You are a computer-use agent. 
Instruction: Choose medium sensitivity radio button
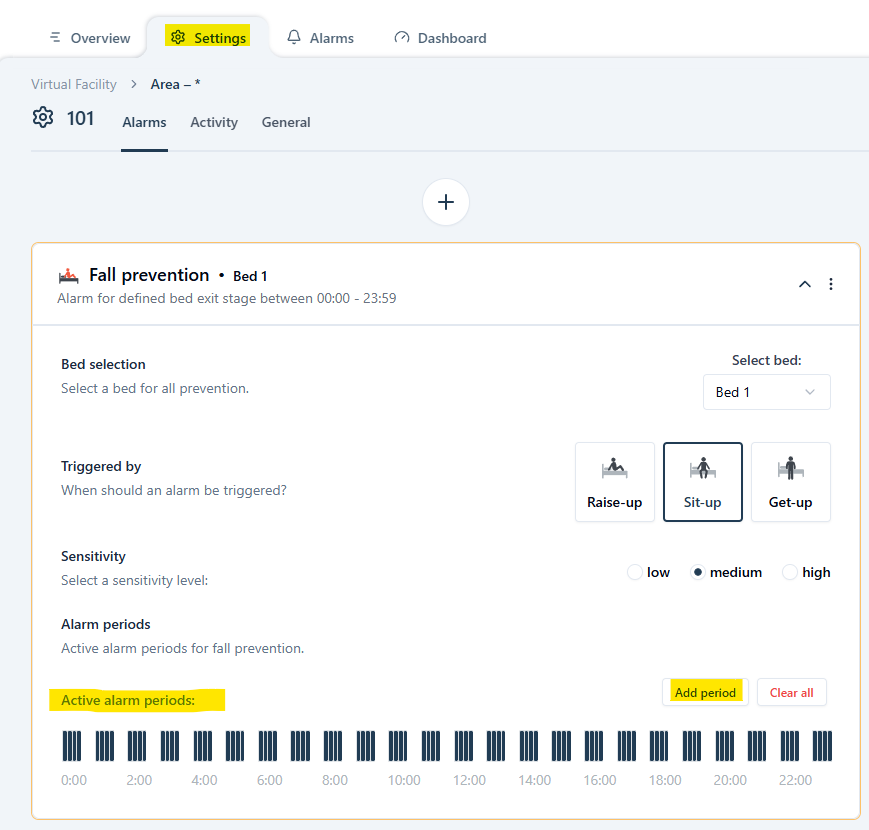pos(698,573)
